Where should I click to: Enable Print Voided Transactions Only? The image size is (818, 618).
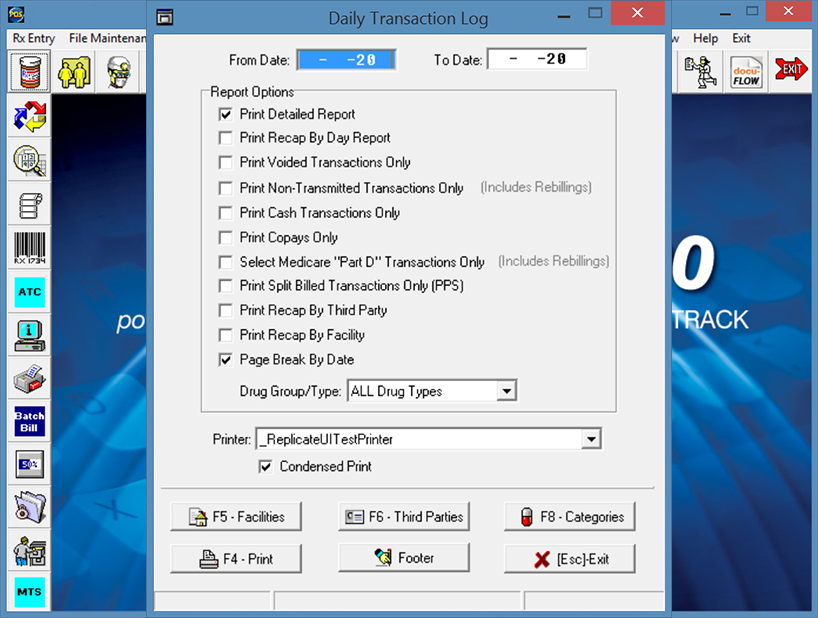point(226,162)
